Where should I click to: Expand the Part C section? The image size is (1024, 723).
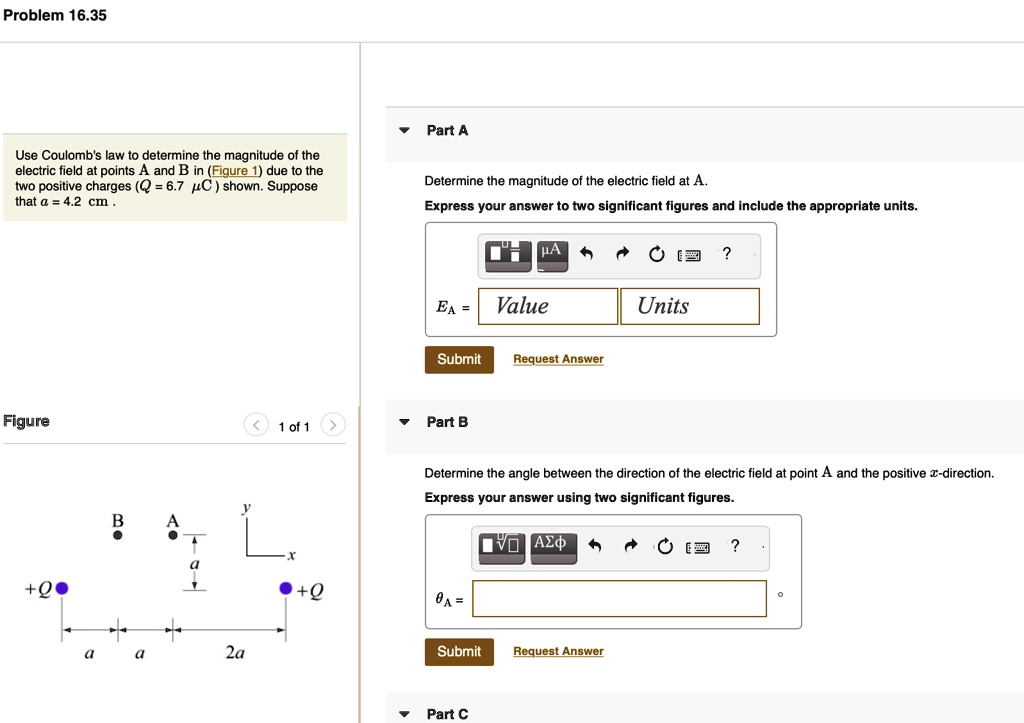click(404, 713)
